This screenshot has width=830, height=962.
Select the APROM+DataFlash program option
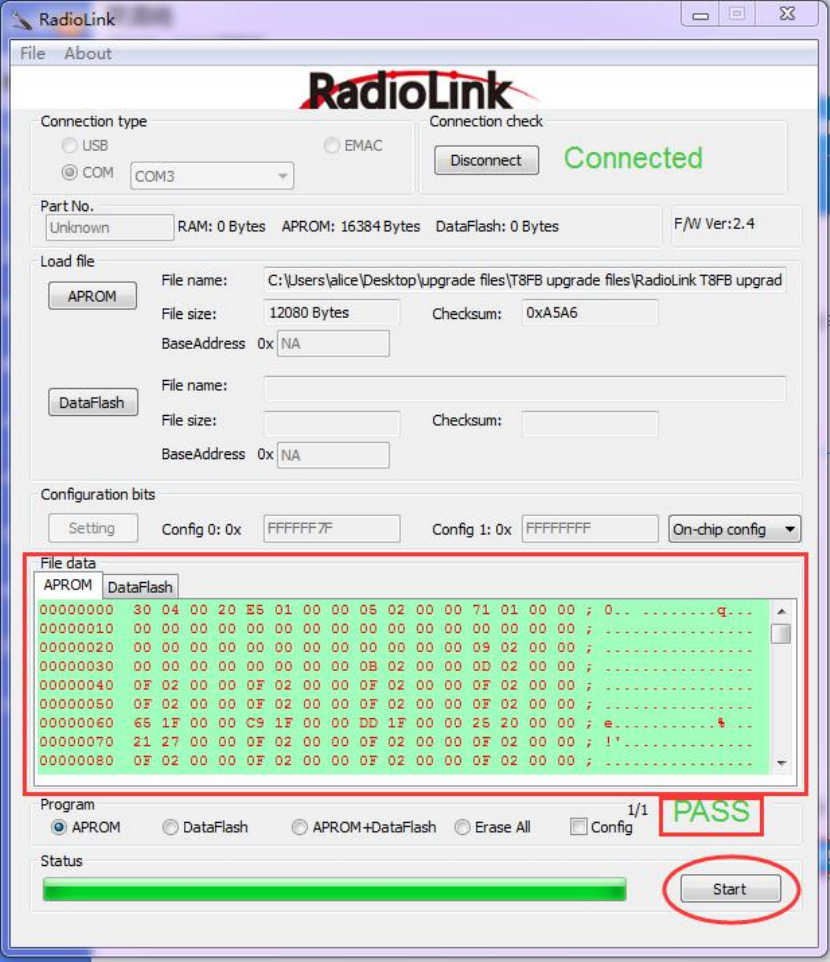coord(299,827)
